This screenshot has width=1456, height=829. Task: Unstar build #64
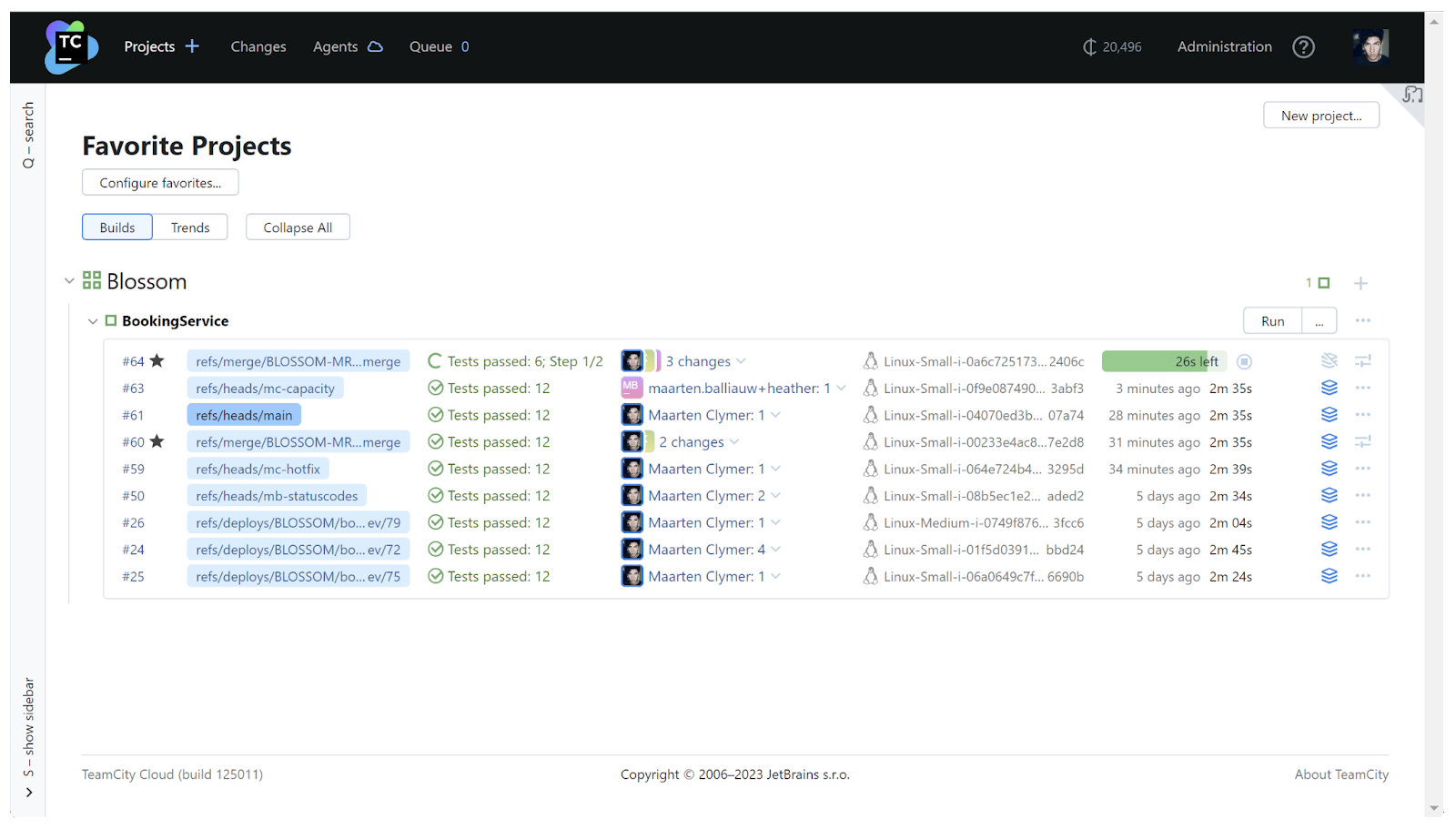click(x=157, y=360)
